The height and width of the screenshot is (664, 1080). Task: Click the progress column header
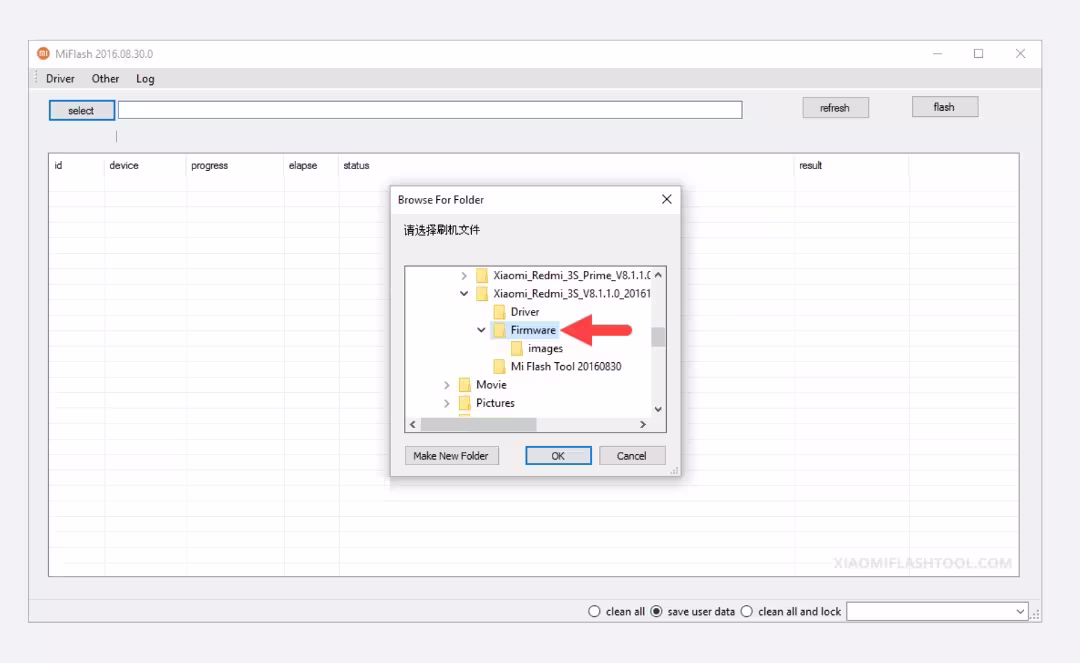tap(209, 165)
